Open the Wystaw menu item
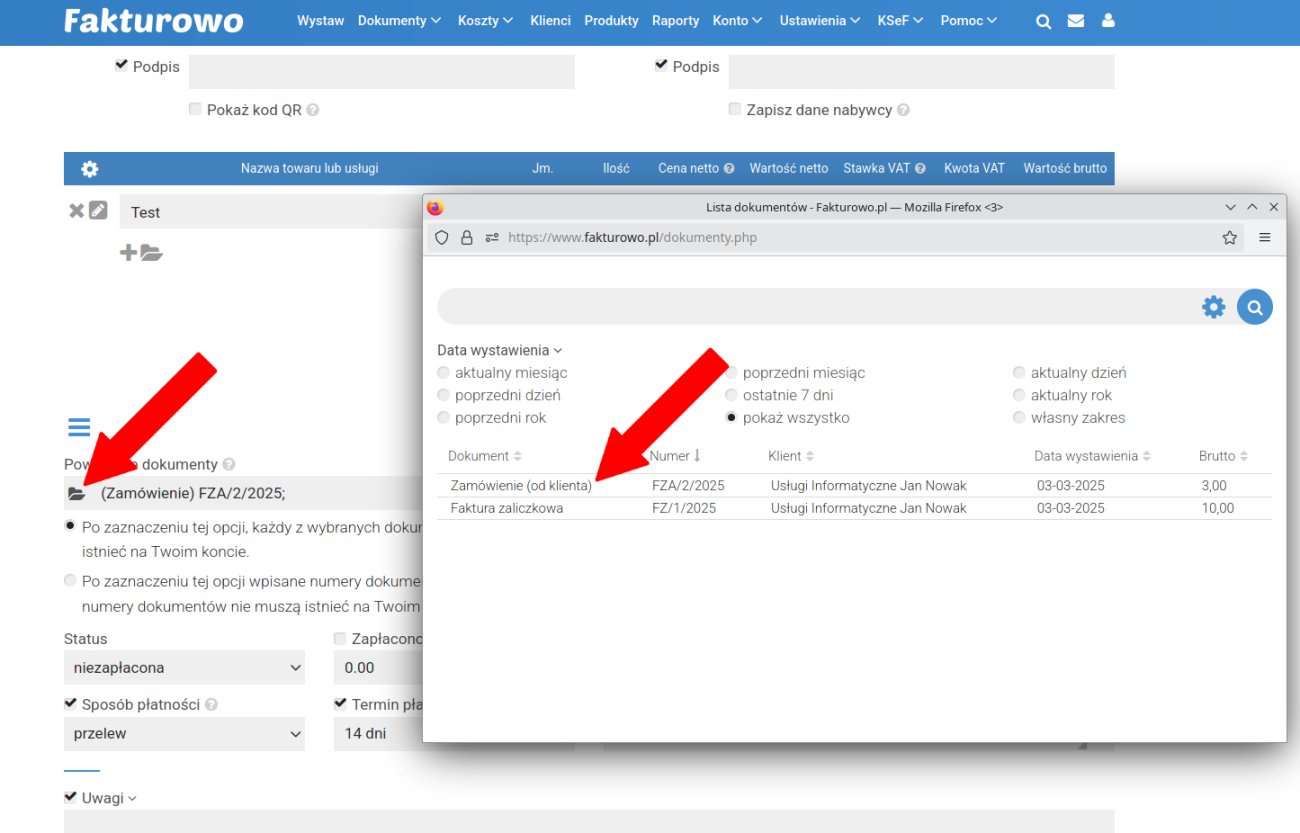The height and width of the screenshot is (833, 1300). (x=320, y=21)
